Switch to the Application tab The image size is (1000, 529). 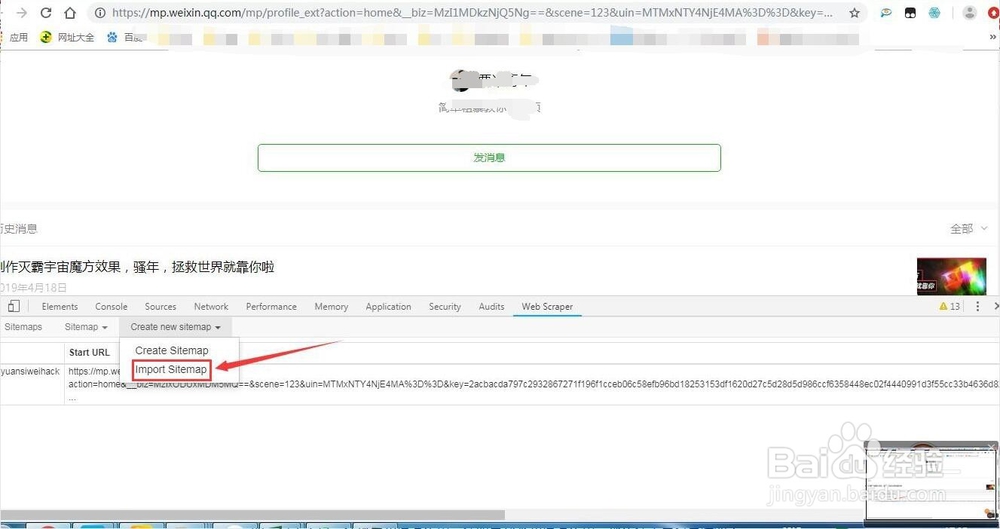(388, 306)
